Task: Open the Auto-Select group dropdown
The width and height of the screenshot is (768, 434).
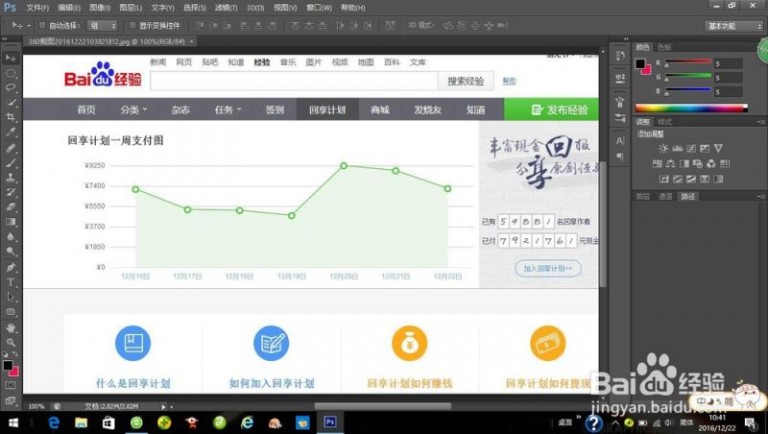Action: click(x=102, y=25)
